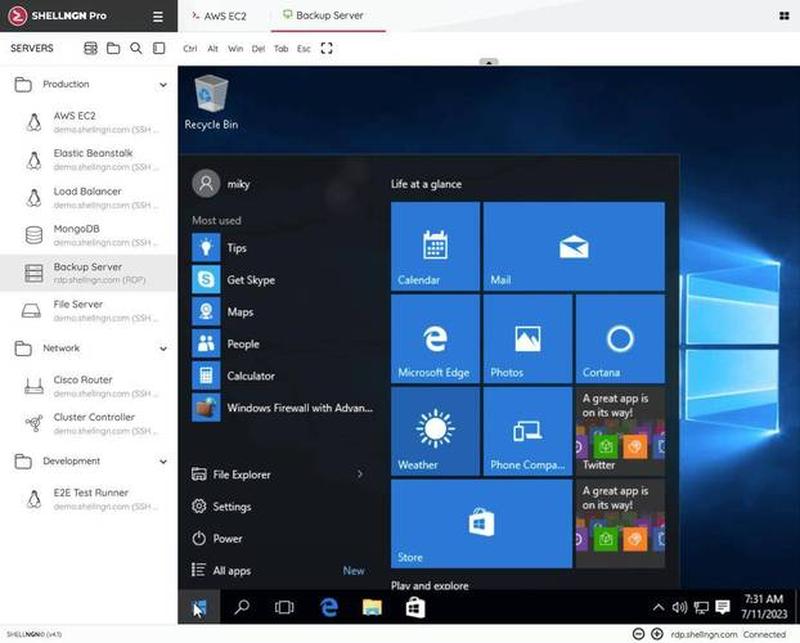Open Action Center notifications icon
Image resolution: width=800 pixels, height=643 pixels.
point(722,607)
